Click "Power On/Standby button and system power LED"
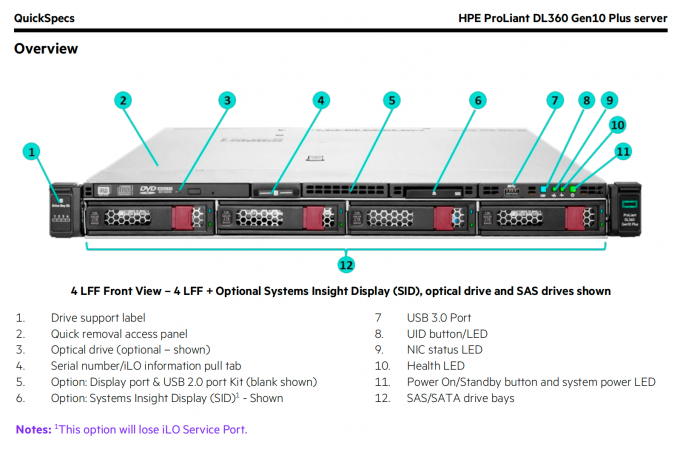Image resolution: width=680 pixels, height=456 pixels. tap(531, 382)
